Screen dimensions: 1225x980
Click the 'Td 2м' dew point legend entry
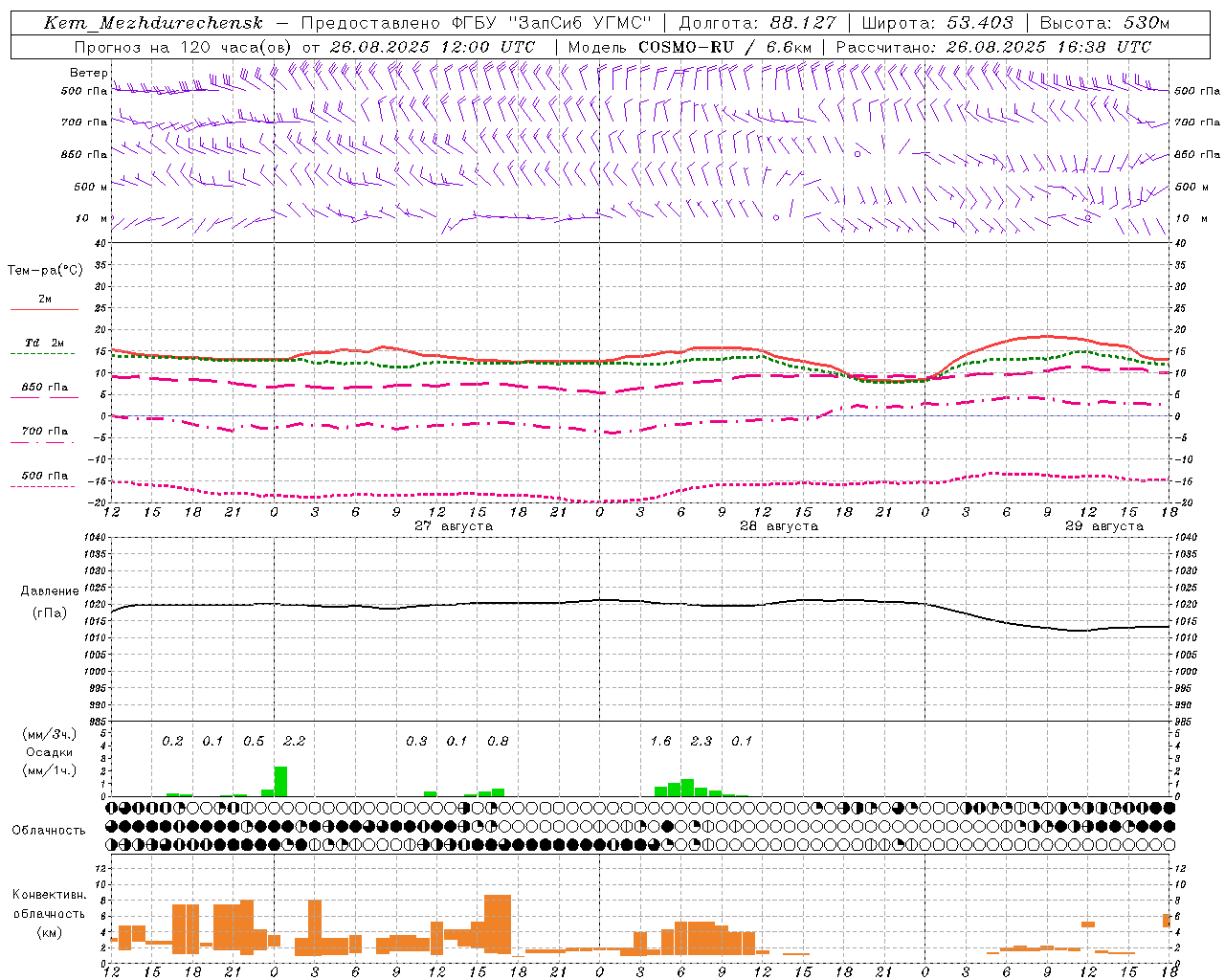point(45,343)
